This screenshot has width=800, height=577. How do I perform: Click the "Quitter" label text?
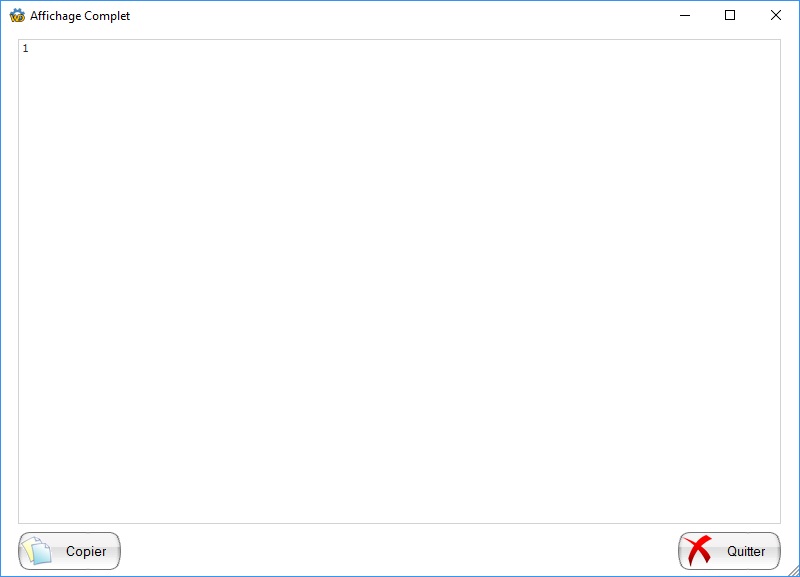746,552
